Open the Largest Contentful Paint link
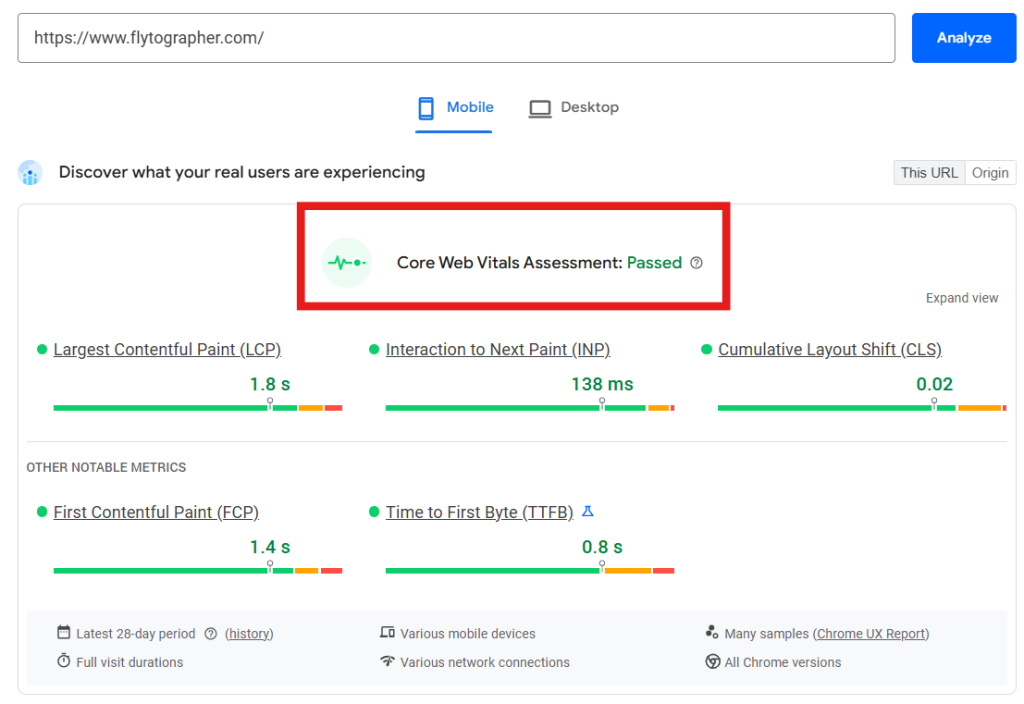 [x=166, y=349]
